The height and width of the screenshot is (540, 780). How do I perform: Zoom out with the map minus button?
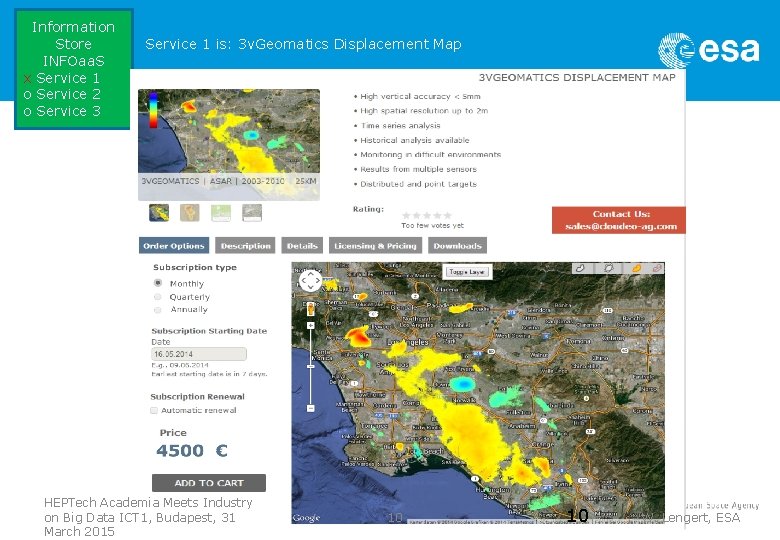coord(310,408)
